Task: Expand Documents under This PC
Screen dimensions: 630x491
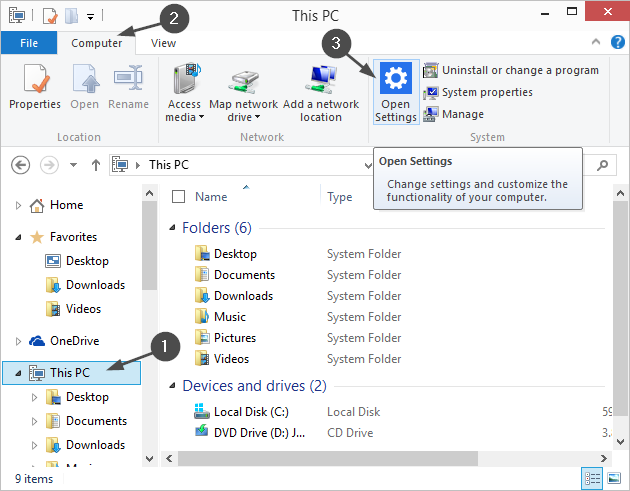Action: (x=34, y=421)
